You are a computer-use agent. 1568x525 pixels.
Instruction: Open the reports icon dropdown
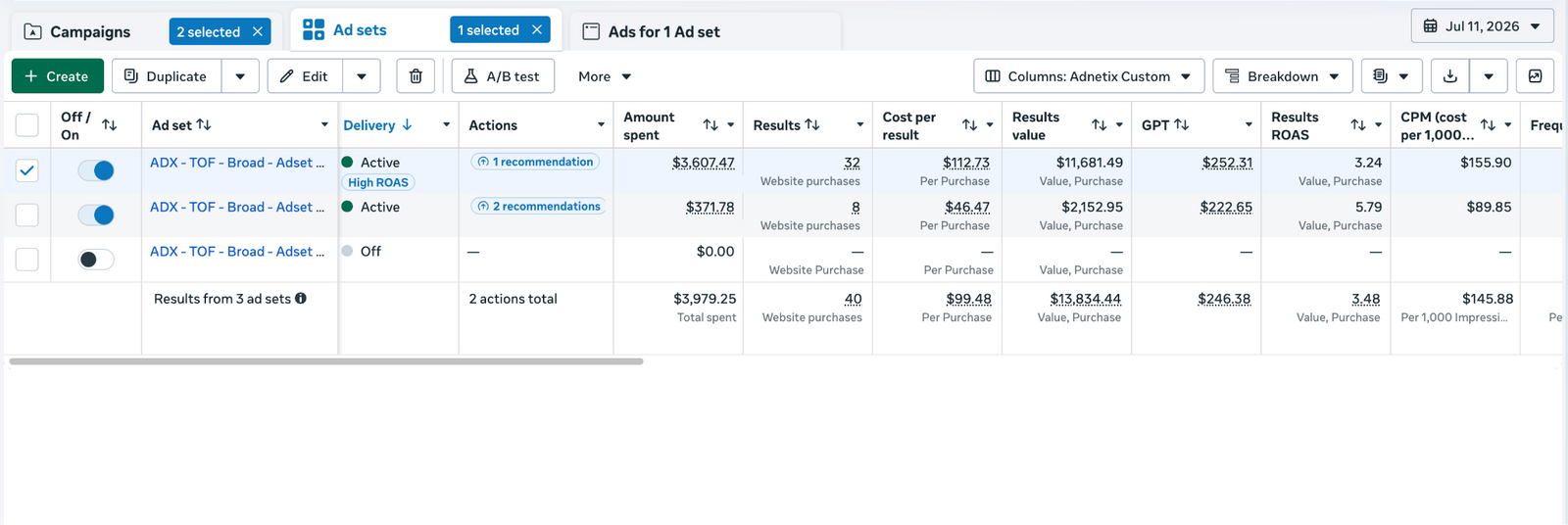1391,76
